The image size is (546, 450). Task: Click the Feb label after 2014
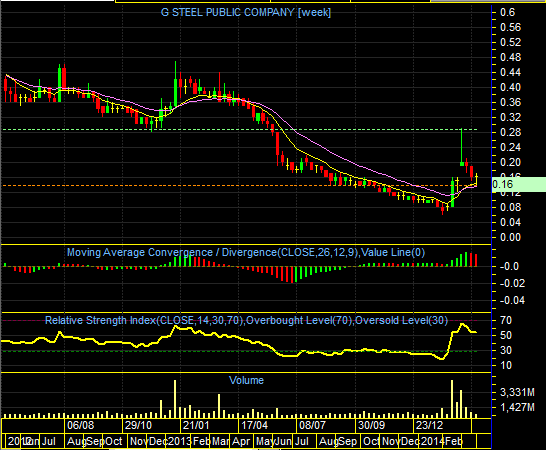click(454, 441)
